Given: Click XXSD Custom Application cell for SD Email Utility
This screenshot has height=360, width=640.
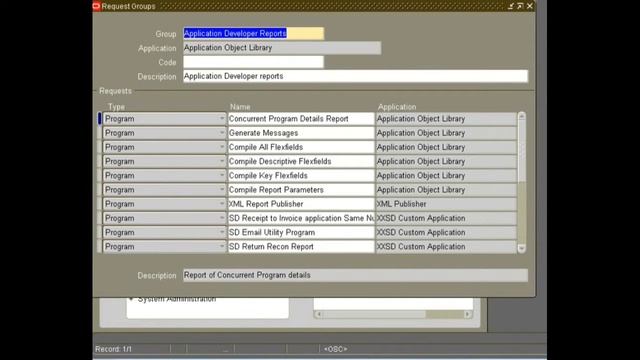Looking at the screenshot, I should (446, 232).
